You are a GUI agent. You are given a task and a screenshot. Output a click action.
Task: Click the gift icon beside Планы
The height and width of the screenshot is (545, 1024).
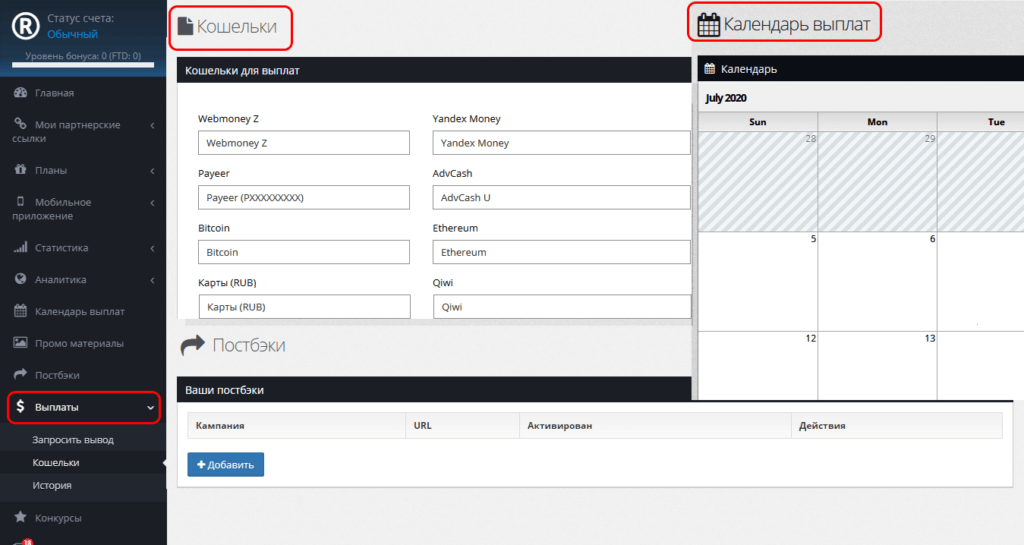pyautogui.click(x=20, y=170)
